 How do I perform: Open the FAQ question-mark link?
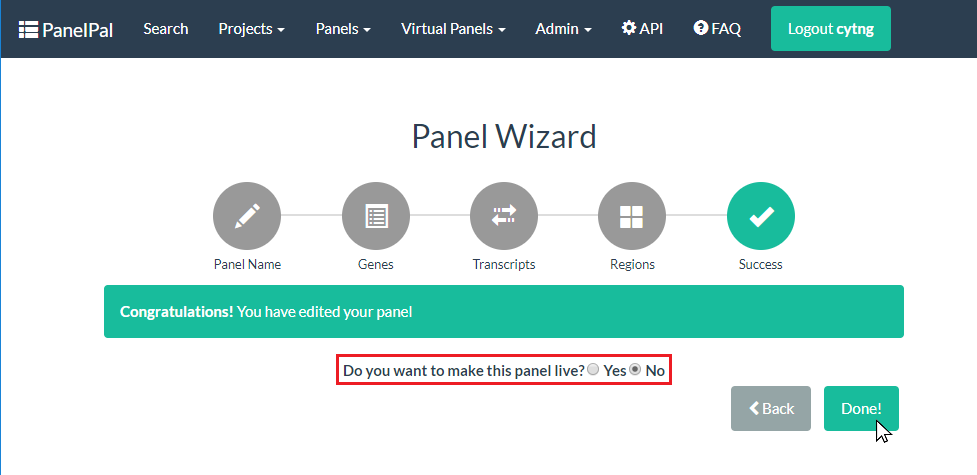[717, 29]
